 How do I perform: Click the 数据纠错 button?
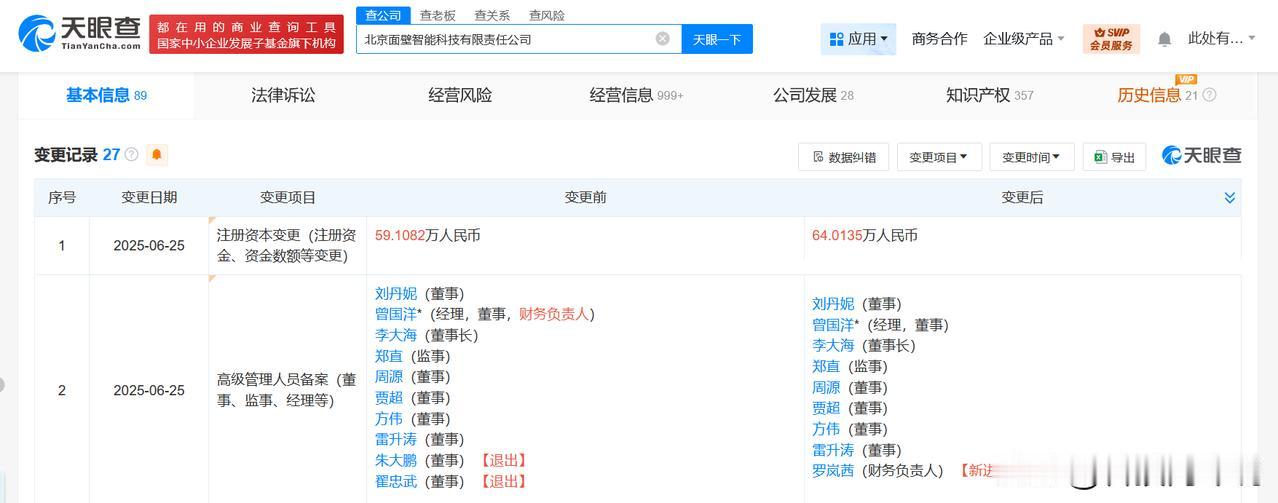point(843,157)
